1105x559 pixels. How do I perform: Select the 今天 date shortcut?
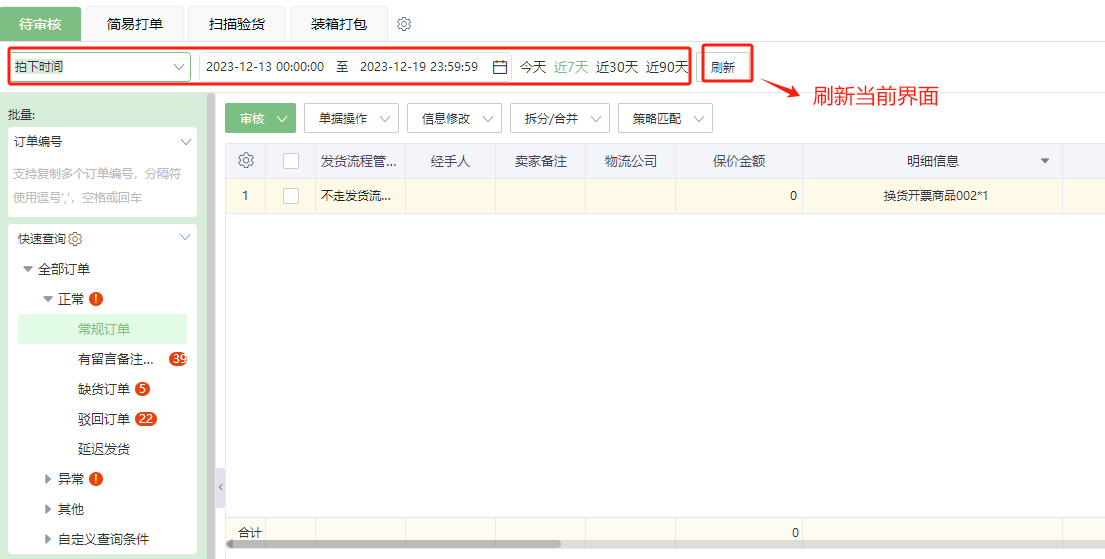coord(533,67)
